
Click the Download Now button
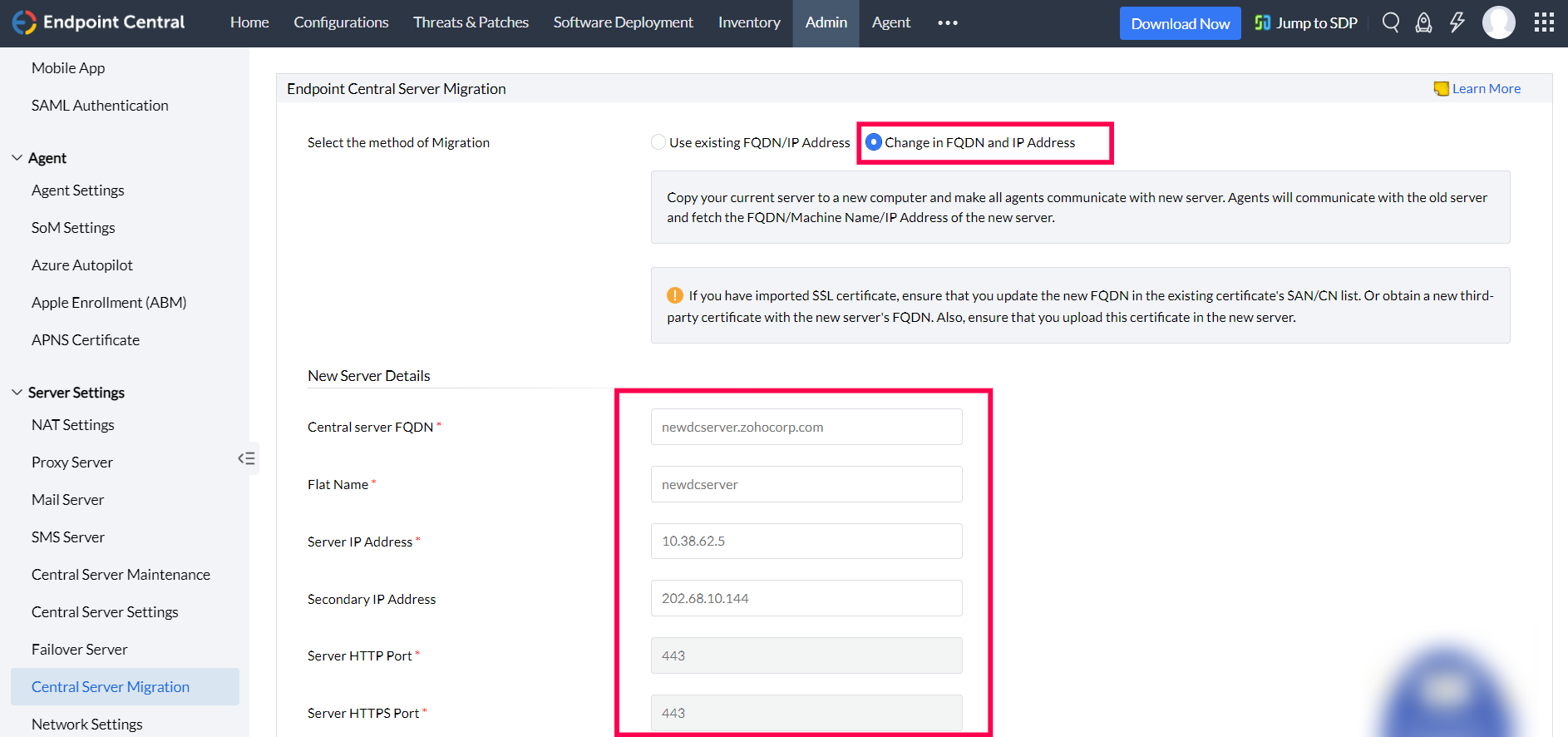click(1180, 23)
